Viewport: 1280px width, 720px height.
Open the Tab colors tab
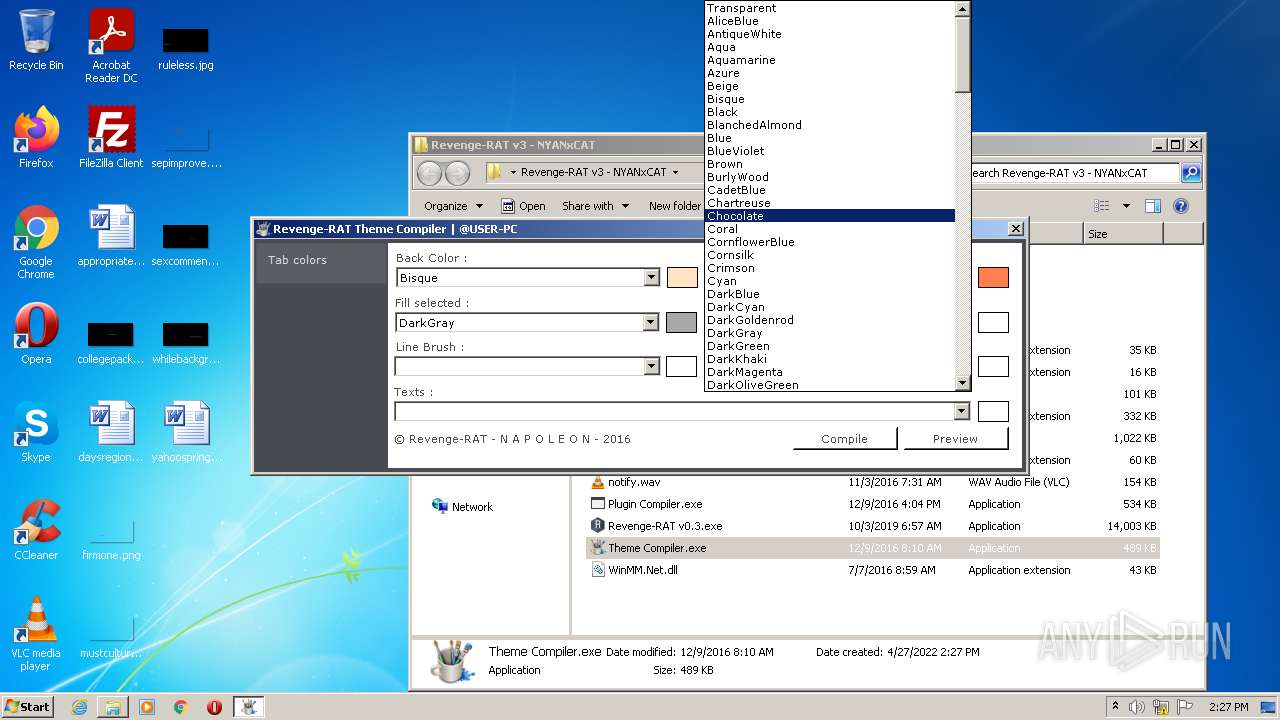321,260
